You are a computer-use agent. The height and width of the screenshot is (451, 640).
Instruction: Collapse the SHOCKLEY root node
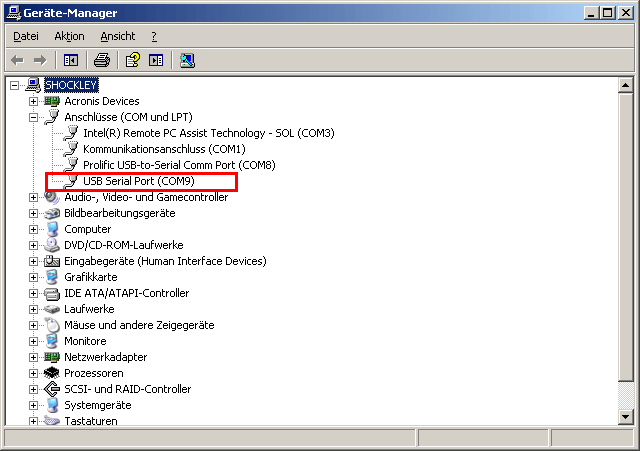click(x=15, y=85)
